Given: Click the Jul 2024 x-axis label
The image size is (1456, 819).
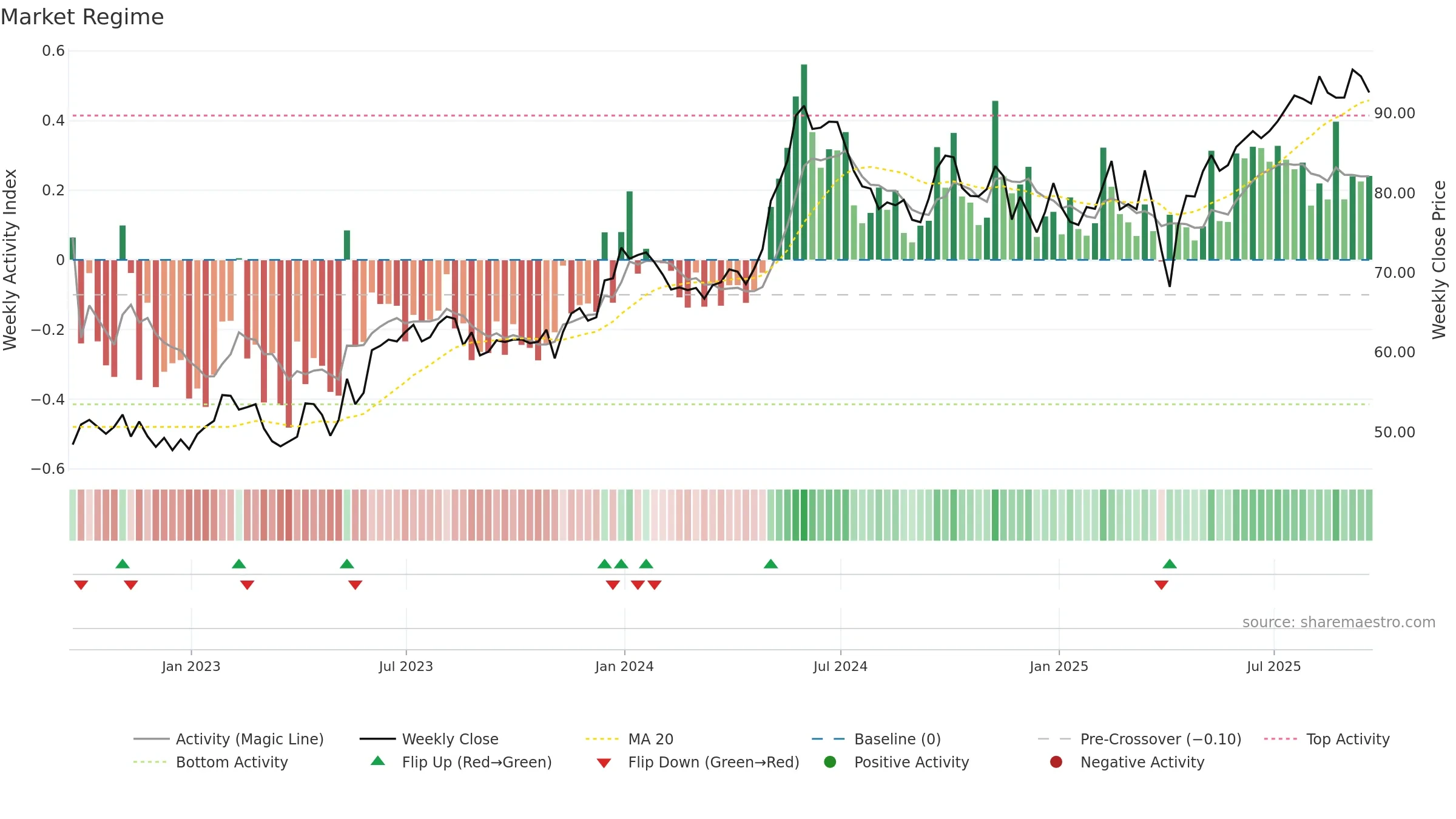Looking at the screenshot, I should click(x=840, y=666).
